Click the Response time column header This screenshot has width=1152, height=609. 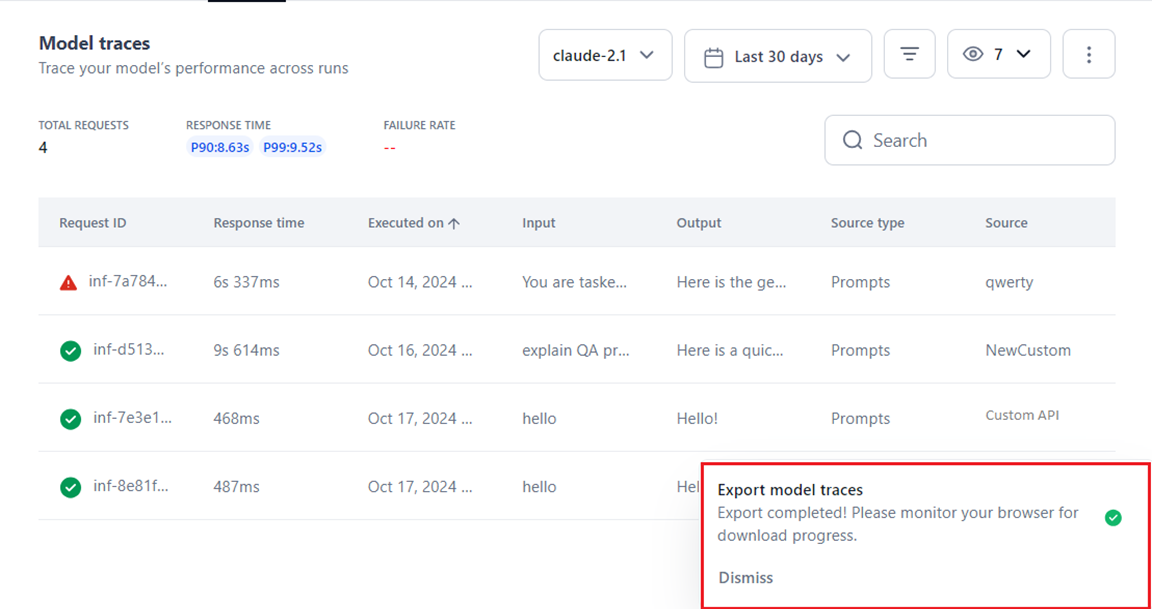tap(258, 223)
